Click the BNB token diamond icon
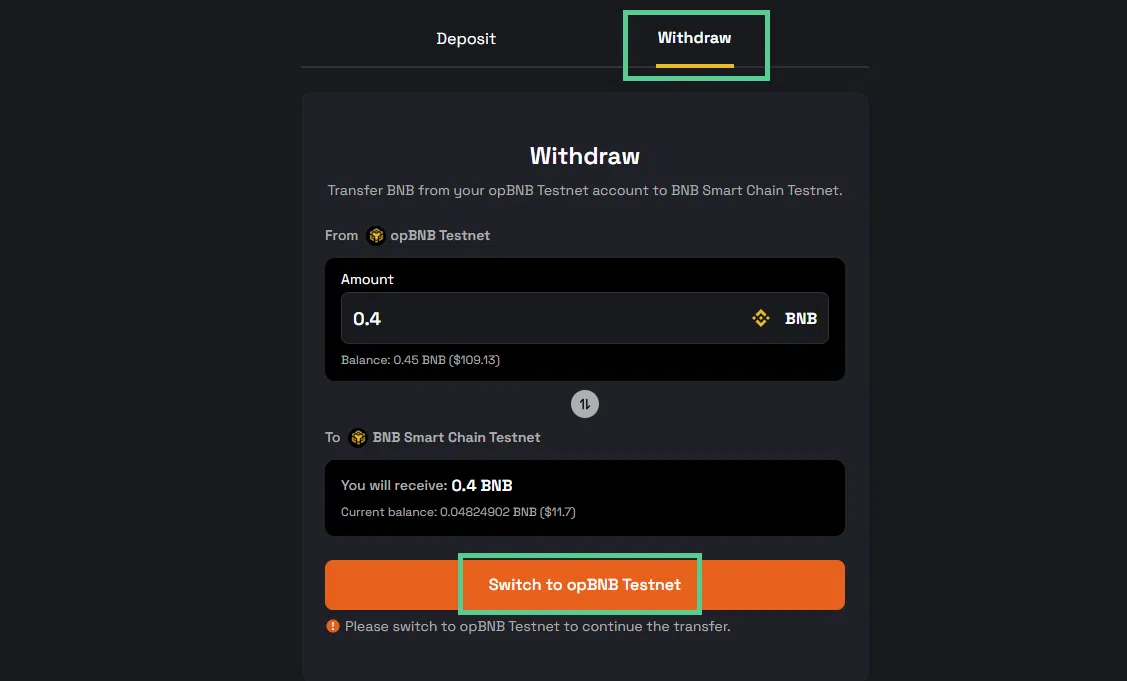The width and height of the screenshot is (1127, 681). pos(760,318)
